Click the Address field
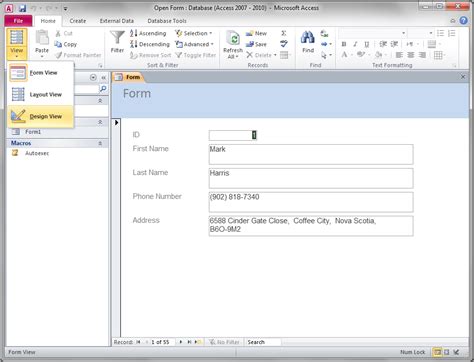The height and width of the screenshot is (362, 474). click(311, 226)
